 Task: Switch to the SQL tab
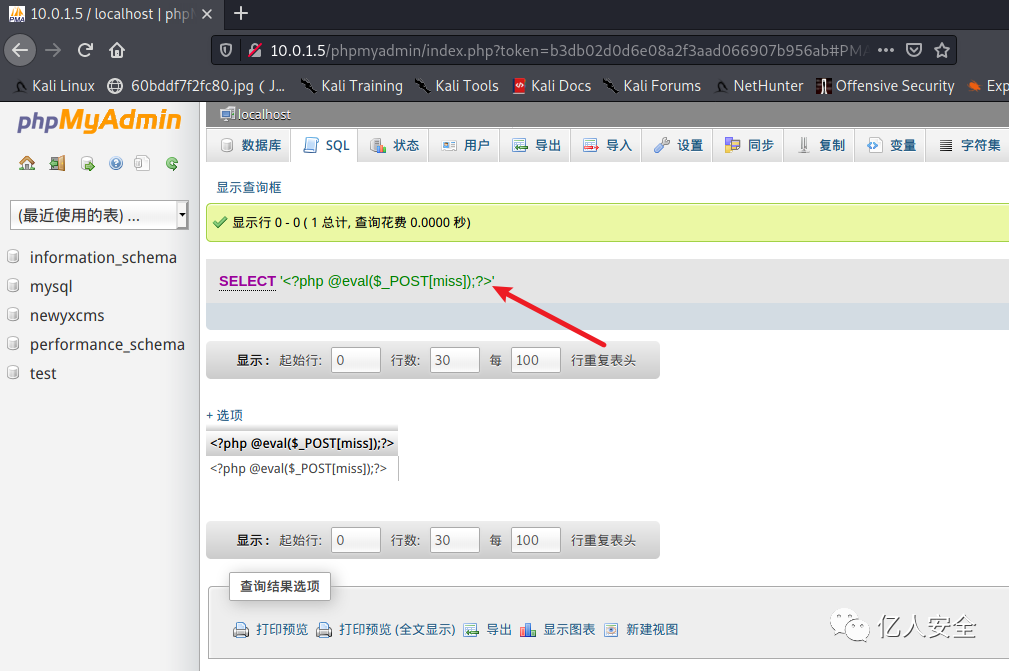pyautogui.click(x=326, y=145)
